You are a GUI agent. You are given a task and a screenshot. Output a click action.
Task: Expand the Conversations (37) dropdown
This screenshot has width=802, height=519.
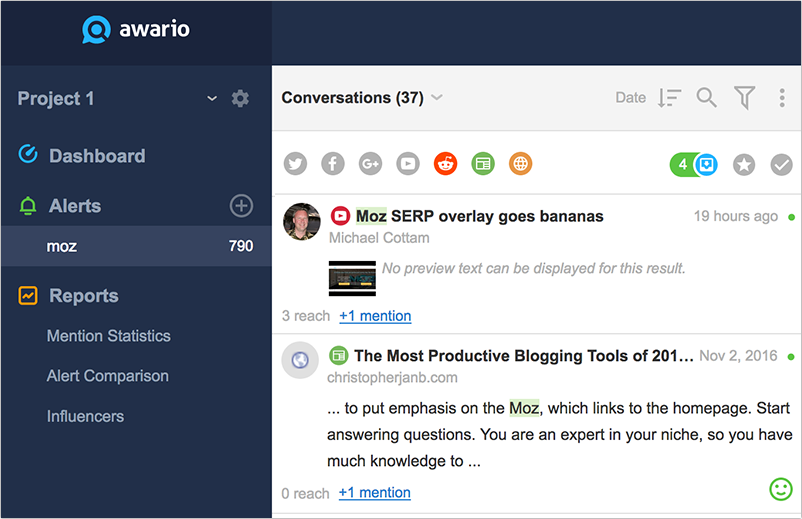(437, 98)
